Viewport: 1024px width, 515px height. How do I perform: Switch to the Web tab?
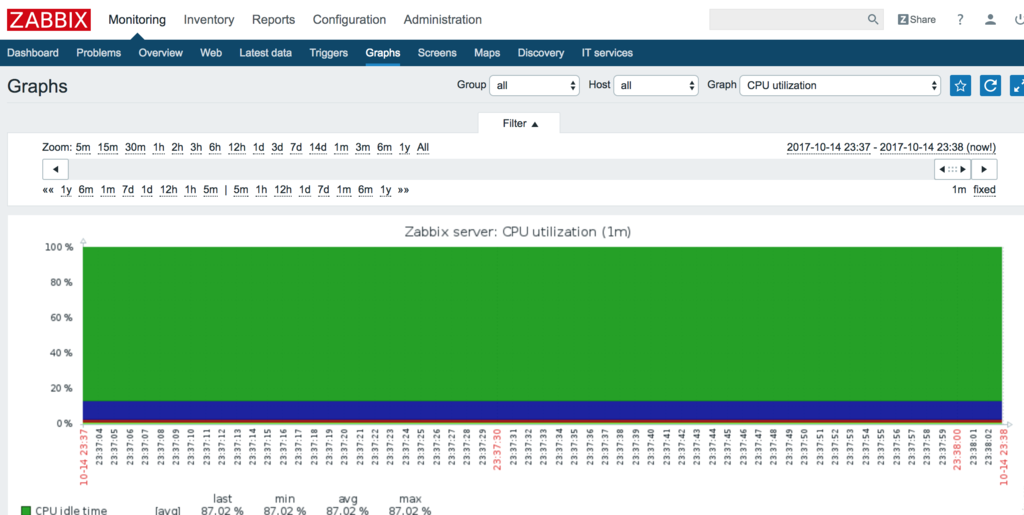click(211, 53)
